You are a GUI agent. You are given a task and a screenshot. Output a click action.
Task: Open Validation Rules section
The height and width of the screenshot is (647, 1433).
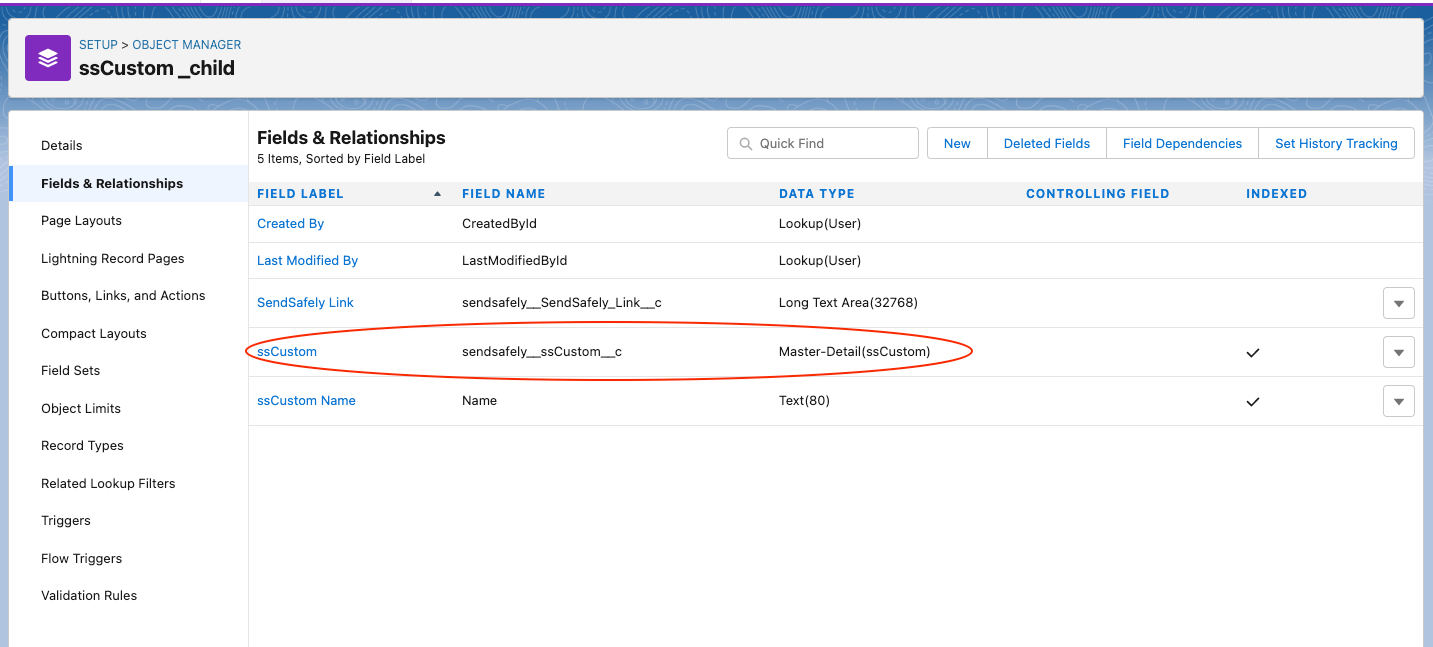89,596
